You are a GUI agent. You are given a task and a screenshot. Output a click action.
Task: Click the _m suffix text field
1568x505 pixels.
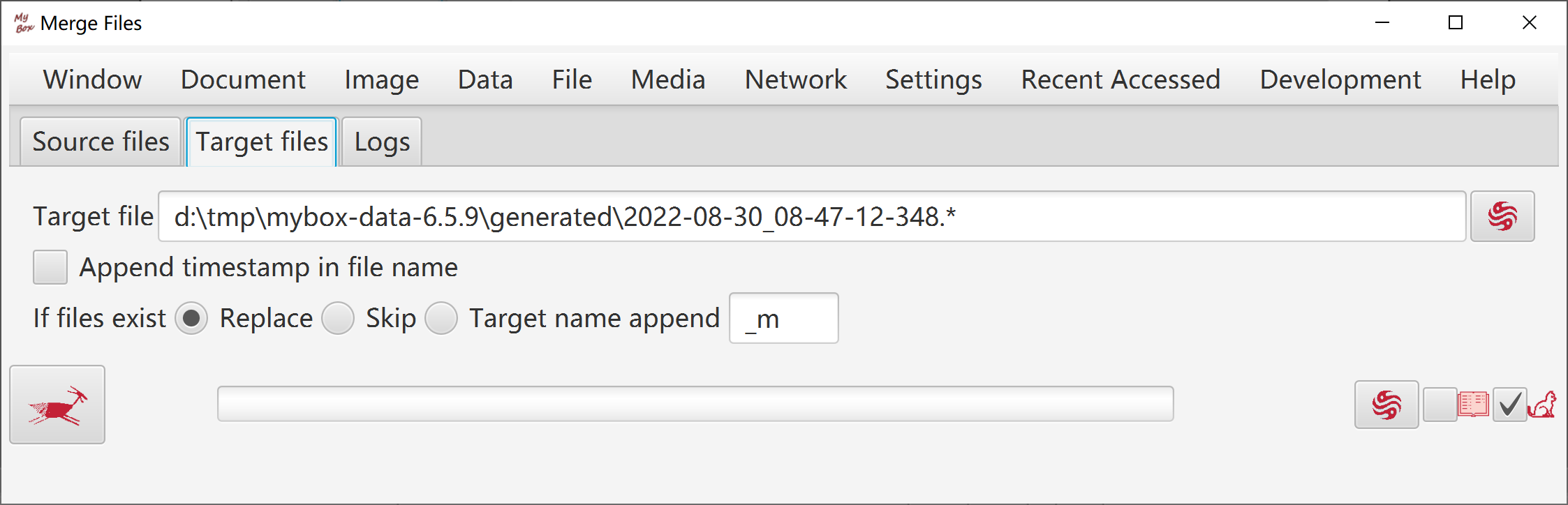click(784, 318)
